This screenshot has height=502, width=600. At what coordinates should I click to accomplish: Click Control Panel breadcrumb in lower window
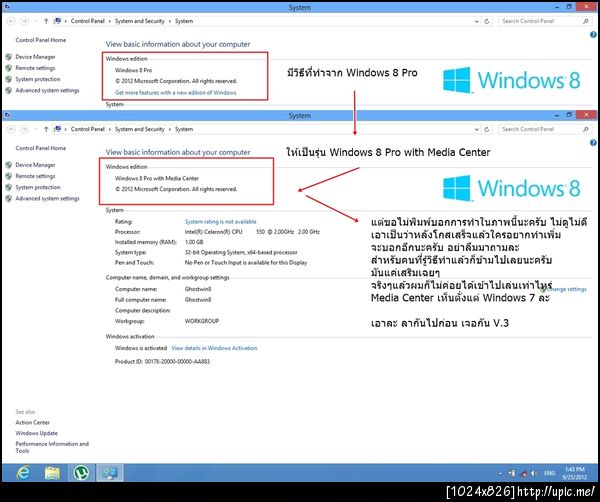coord(88,129)
